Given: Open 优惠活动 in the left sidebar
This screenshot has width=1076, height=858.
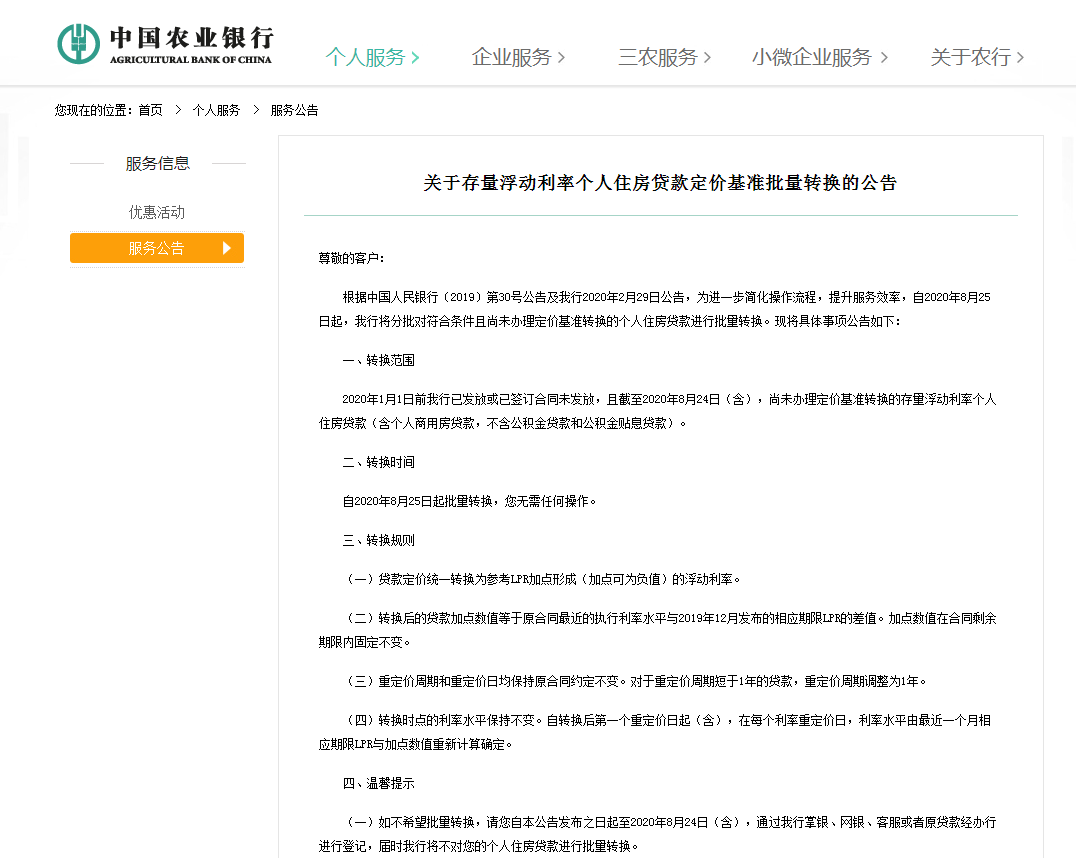Looking at the screenshot, I should pyautogui.click(x=156, y=212).
